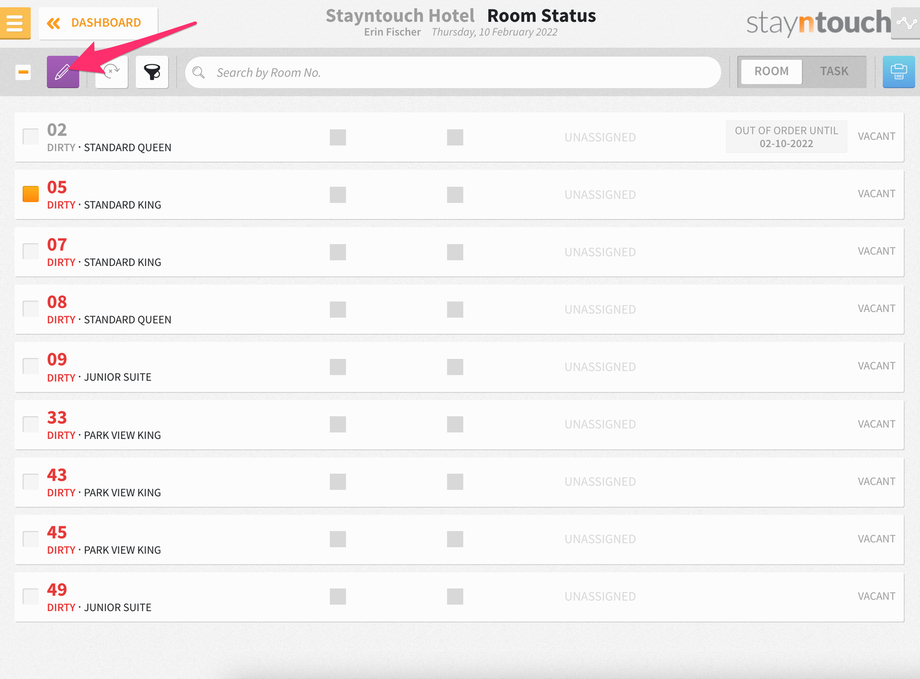Click DIRTY · PARK VIEW KING under room 43
Screen dimensions: 920x679
pos(104,493)
